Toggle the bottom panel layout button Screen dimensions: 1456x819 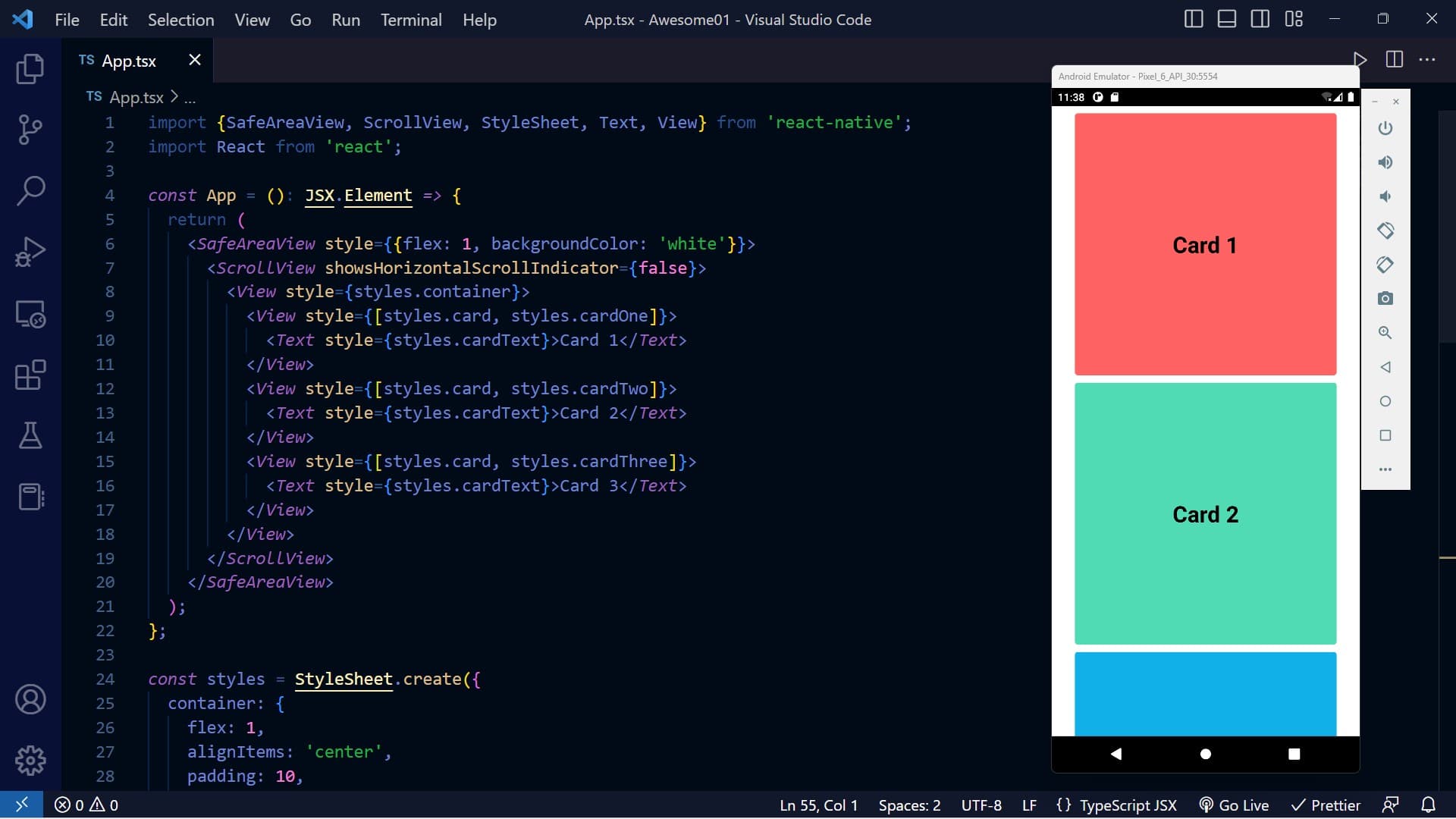[1226, 19]
